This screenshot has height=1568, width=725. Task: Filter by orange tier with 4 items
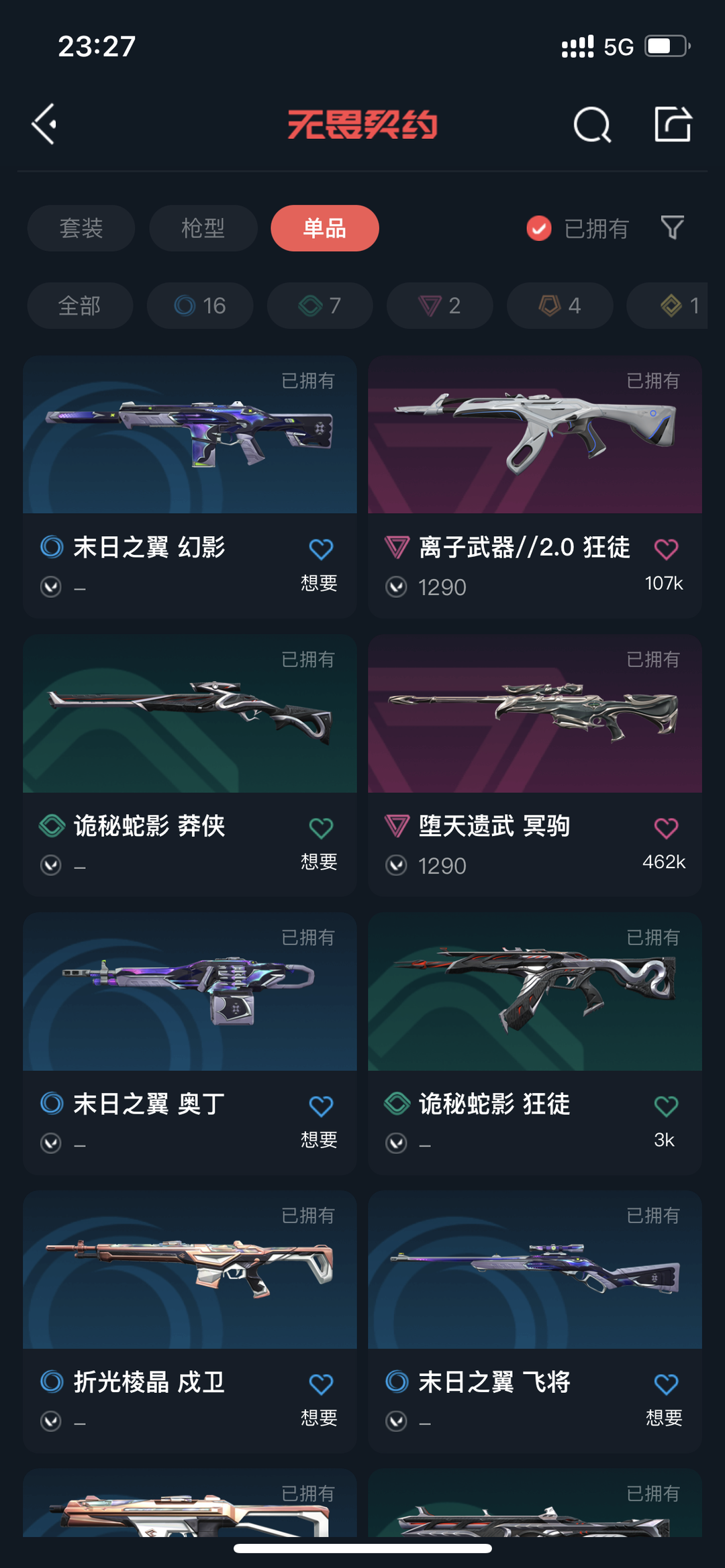coord(560,305)
